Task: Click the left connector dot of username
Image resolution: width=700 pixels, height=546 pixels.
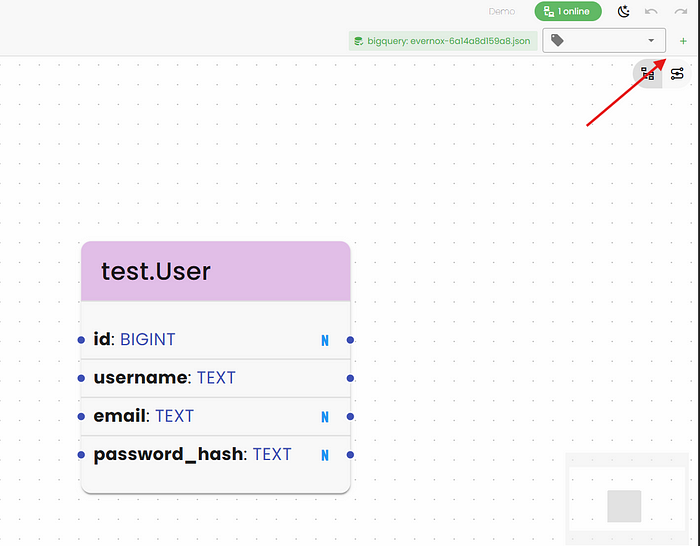Action: coord(81,378)
